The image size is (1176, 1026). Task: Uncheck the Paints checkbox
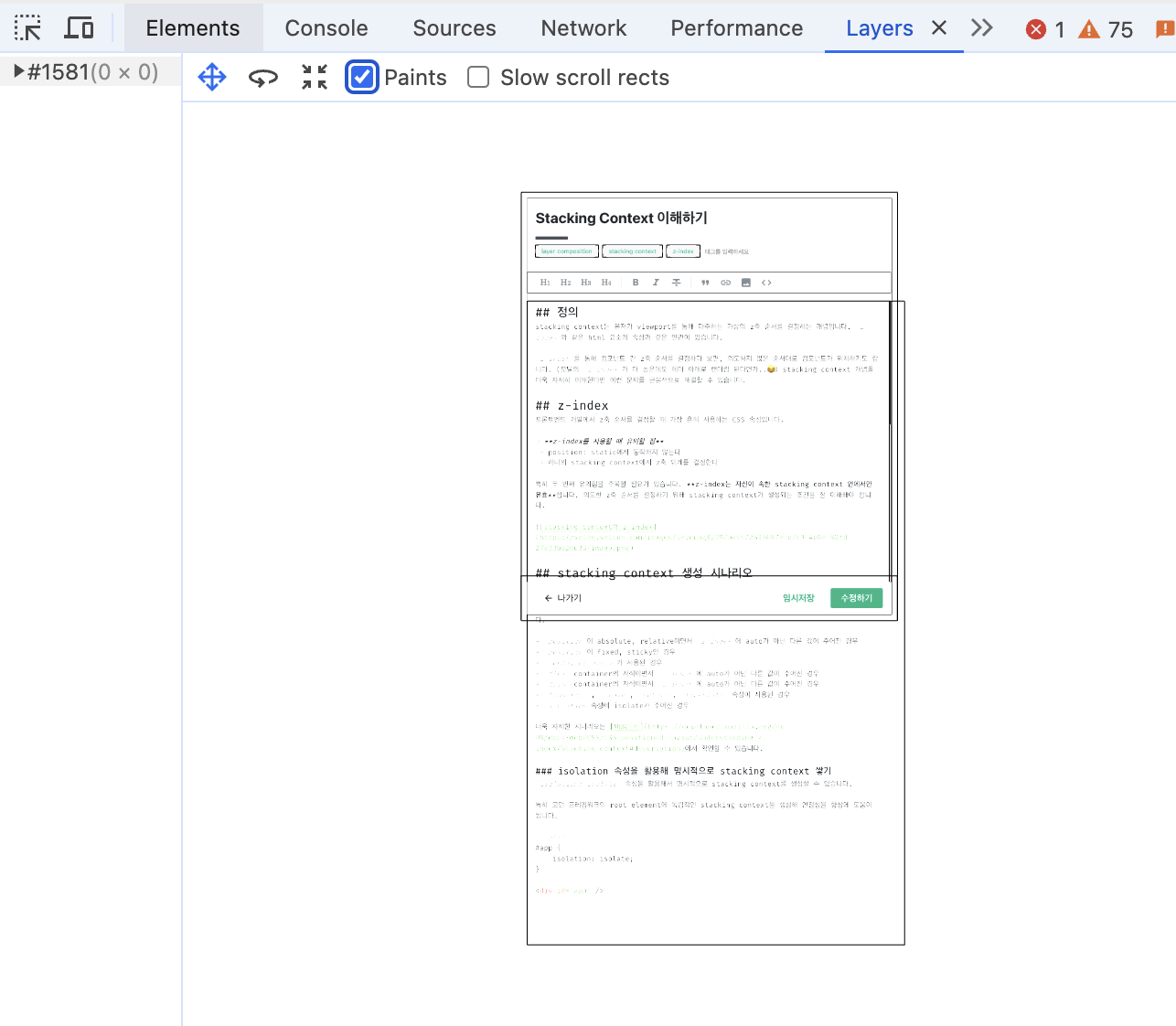click(362, 78)
